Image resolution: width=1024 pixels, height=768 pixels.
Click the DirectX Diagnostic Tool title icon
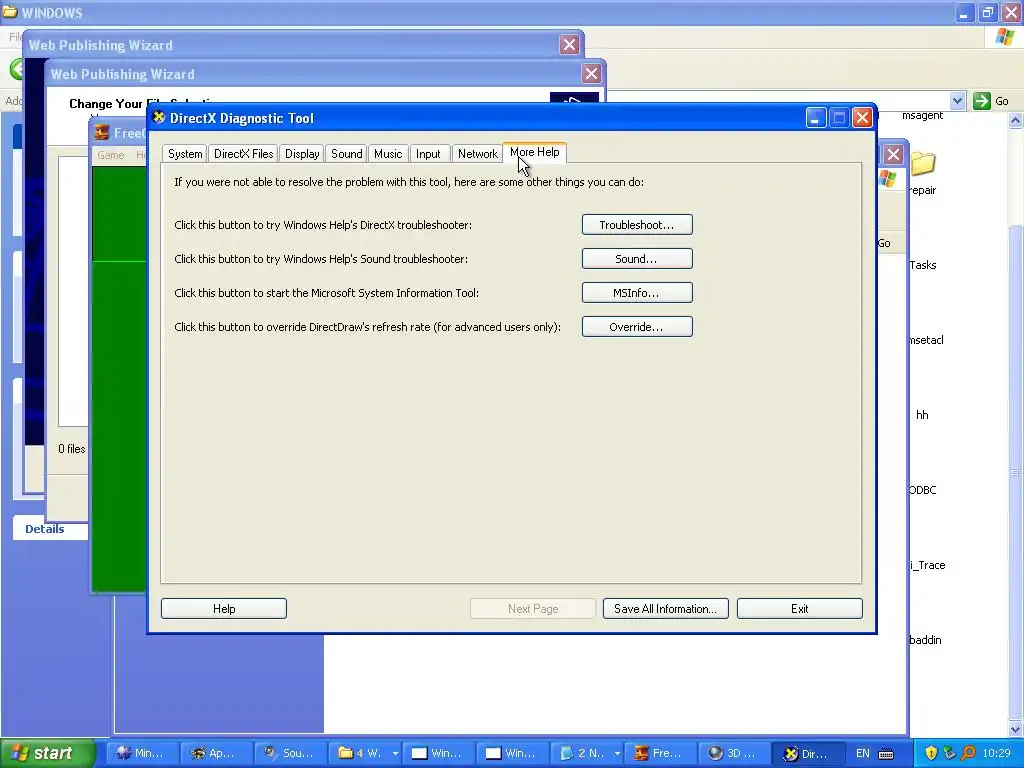click(159, 118)
